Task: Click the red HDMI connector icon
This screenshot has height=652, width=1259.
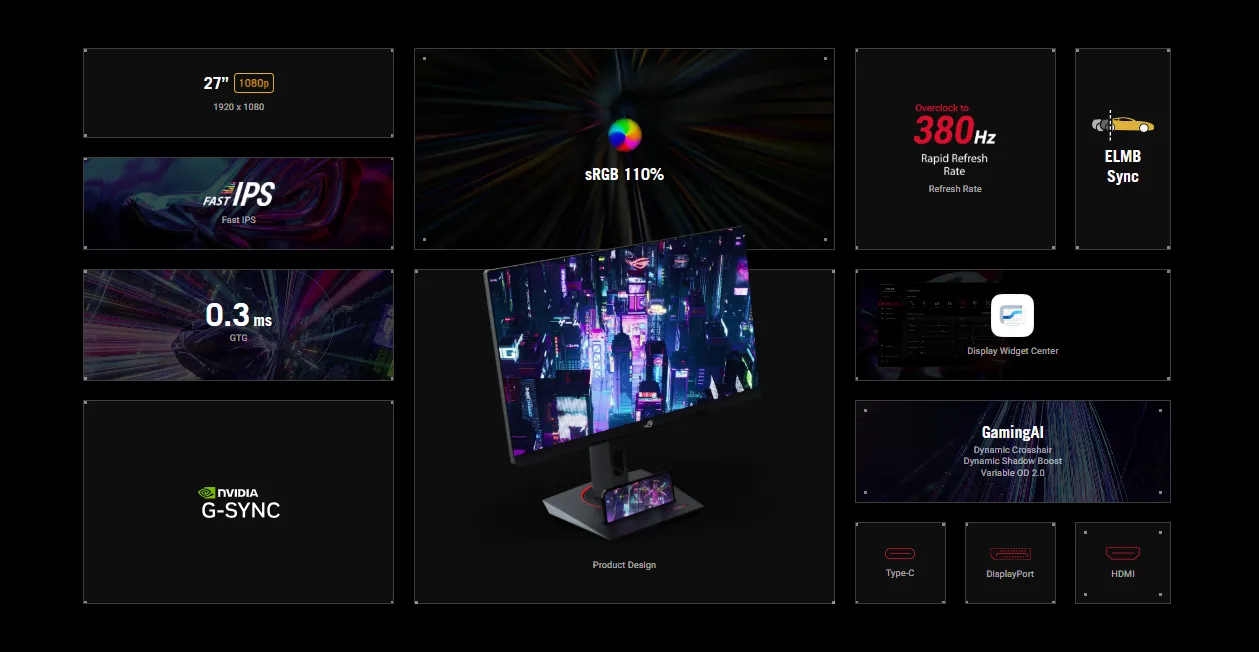Action: tap(1122, 553)
